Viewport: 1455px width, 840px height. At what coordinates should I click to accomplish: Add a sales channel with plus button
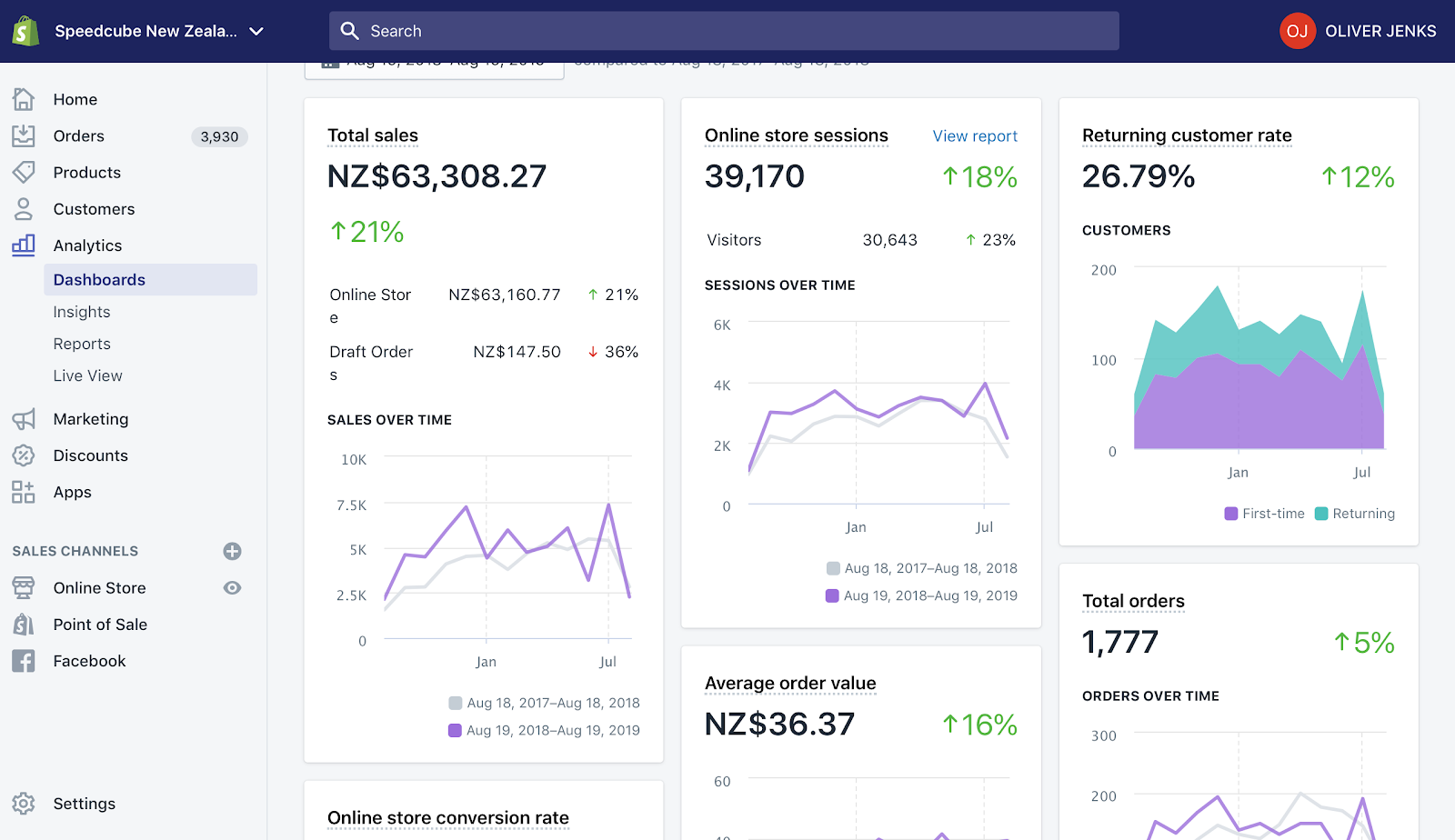[x=233, y=551]
